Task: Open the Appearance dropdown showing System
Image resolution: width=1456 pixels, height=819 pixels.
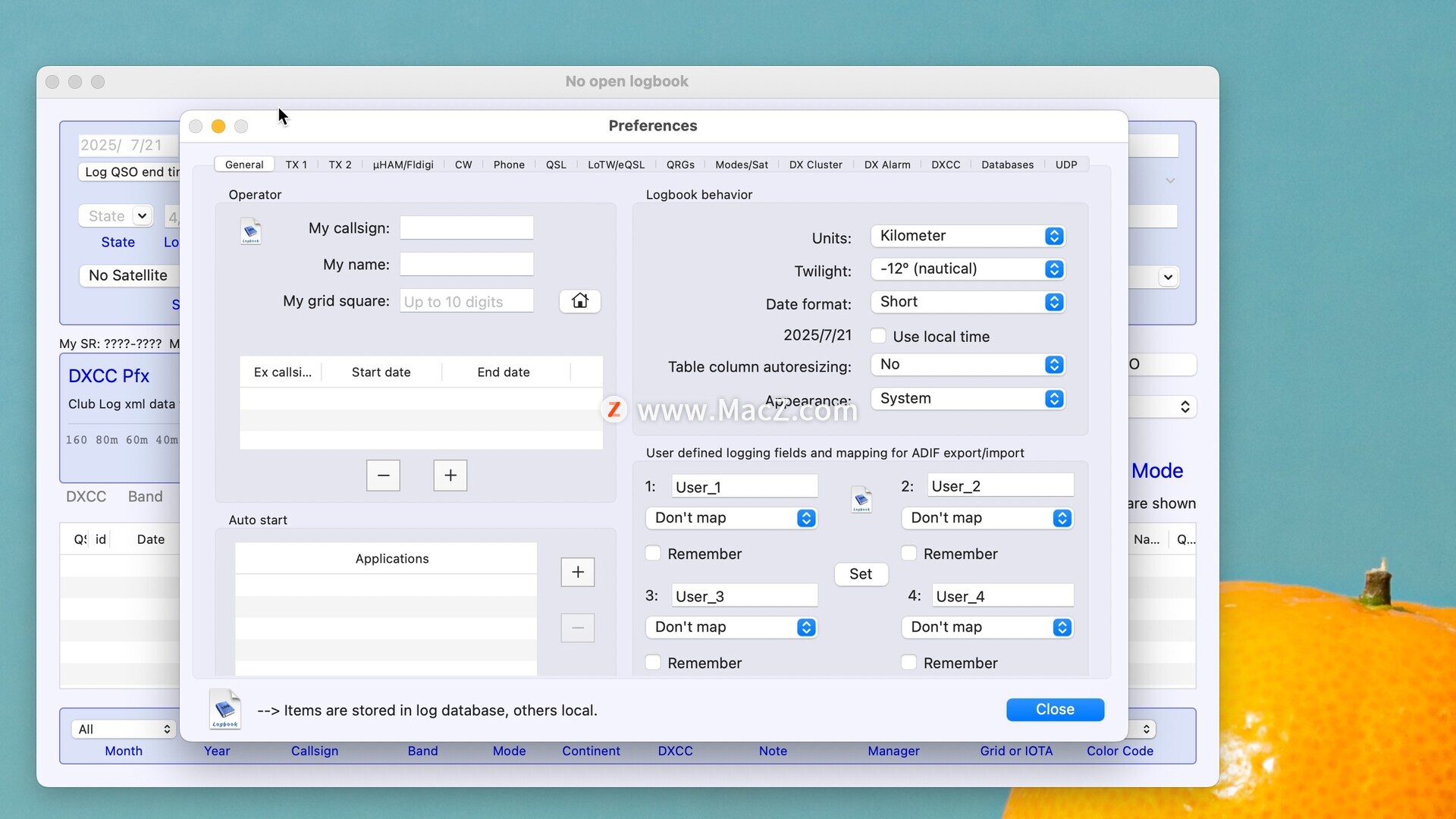Action: pos(968,399)
